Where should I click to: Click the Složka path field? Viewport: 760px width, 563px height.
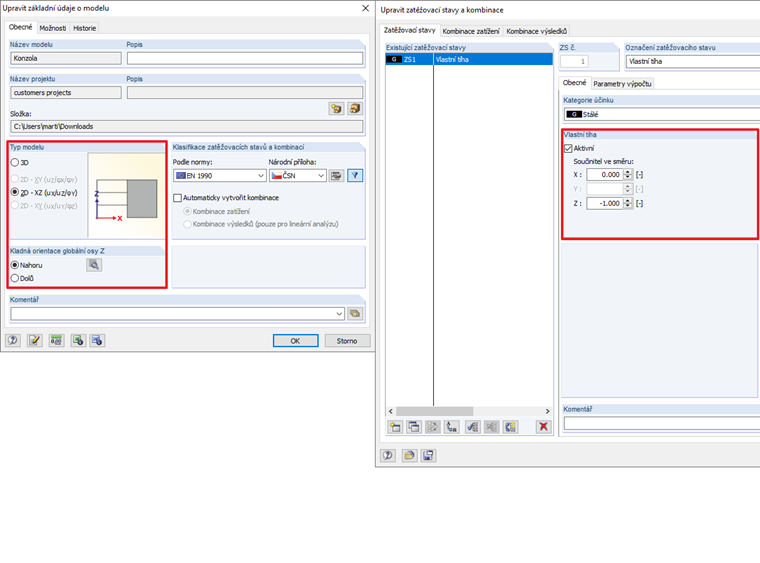coord(187,126)
